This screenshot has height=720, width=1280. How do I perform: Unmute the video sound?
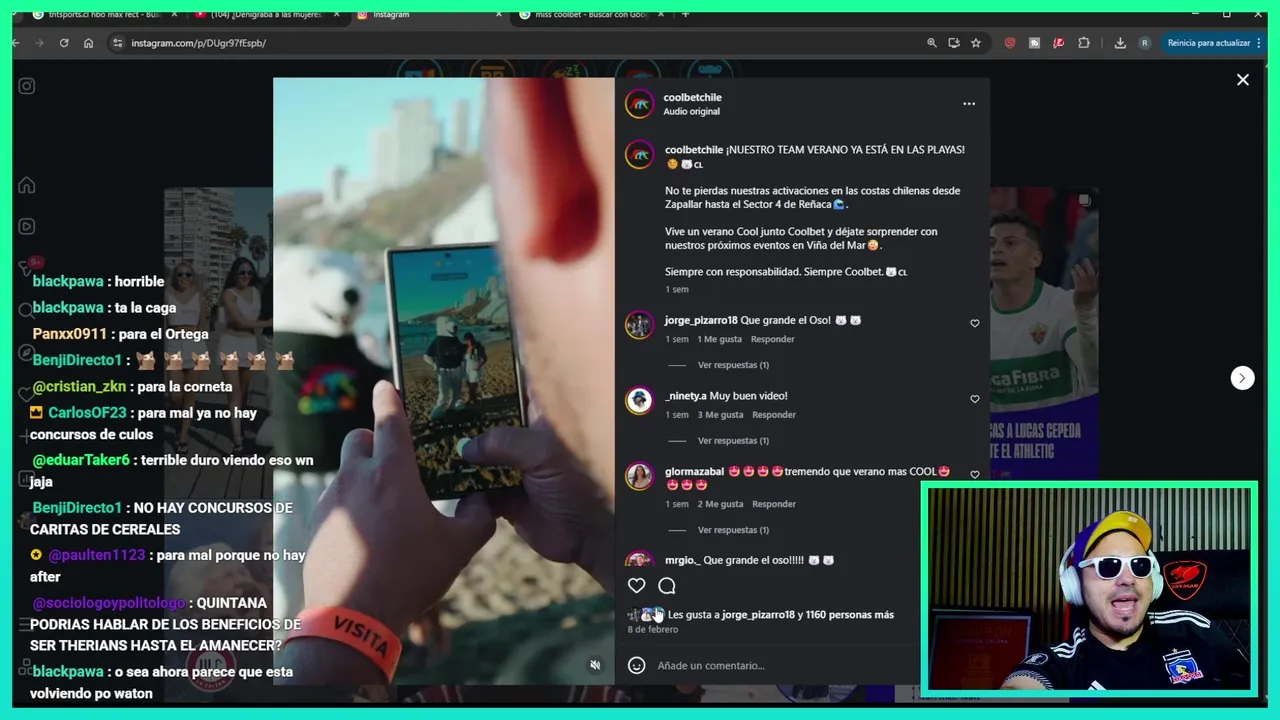point(595,665)
